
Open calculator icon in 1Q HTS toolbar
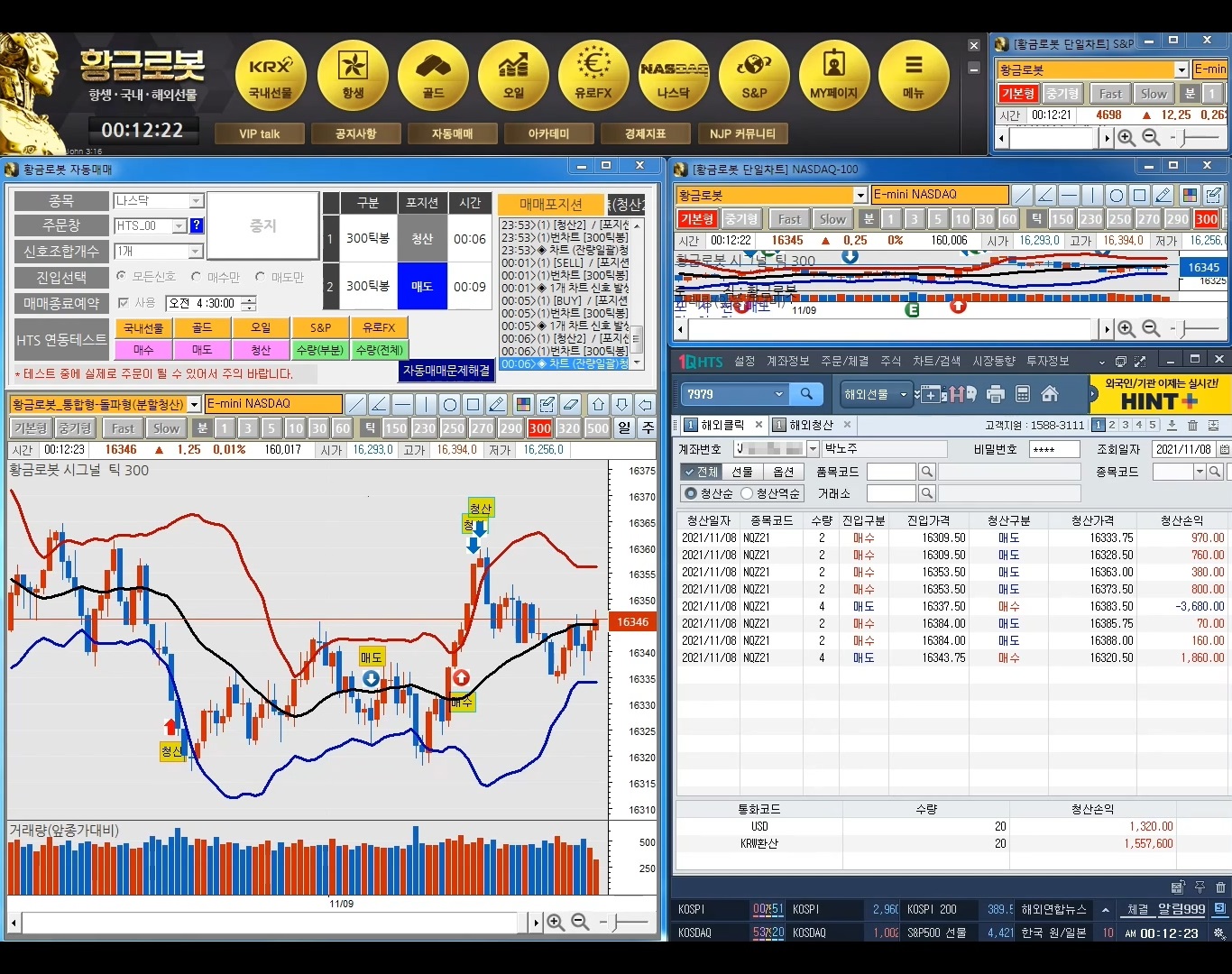tap(1023, 394)
